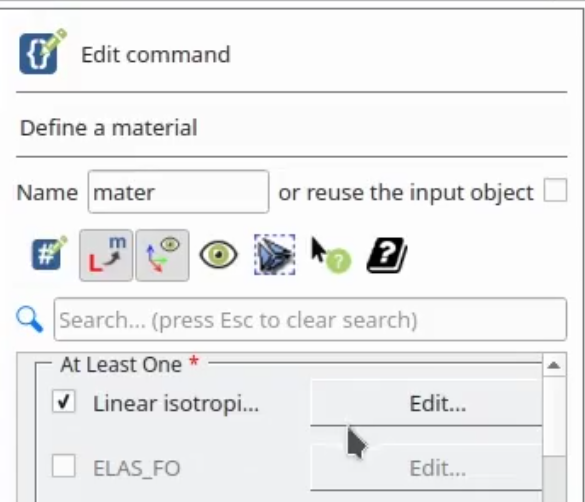Image resolution: width=585 pixels, height=502 pixels.
Task: Click the scrollbar up arrow
Action: point(554,365)
